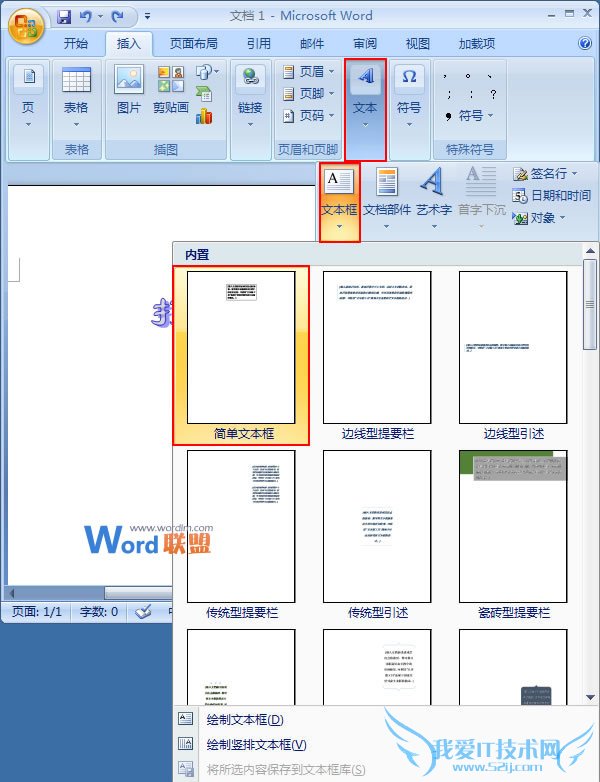600x782 pixels.
Task: Open the 页码 page number dropdown
Action: [x=309, y=116]
